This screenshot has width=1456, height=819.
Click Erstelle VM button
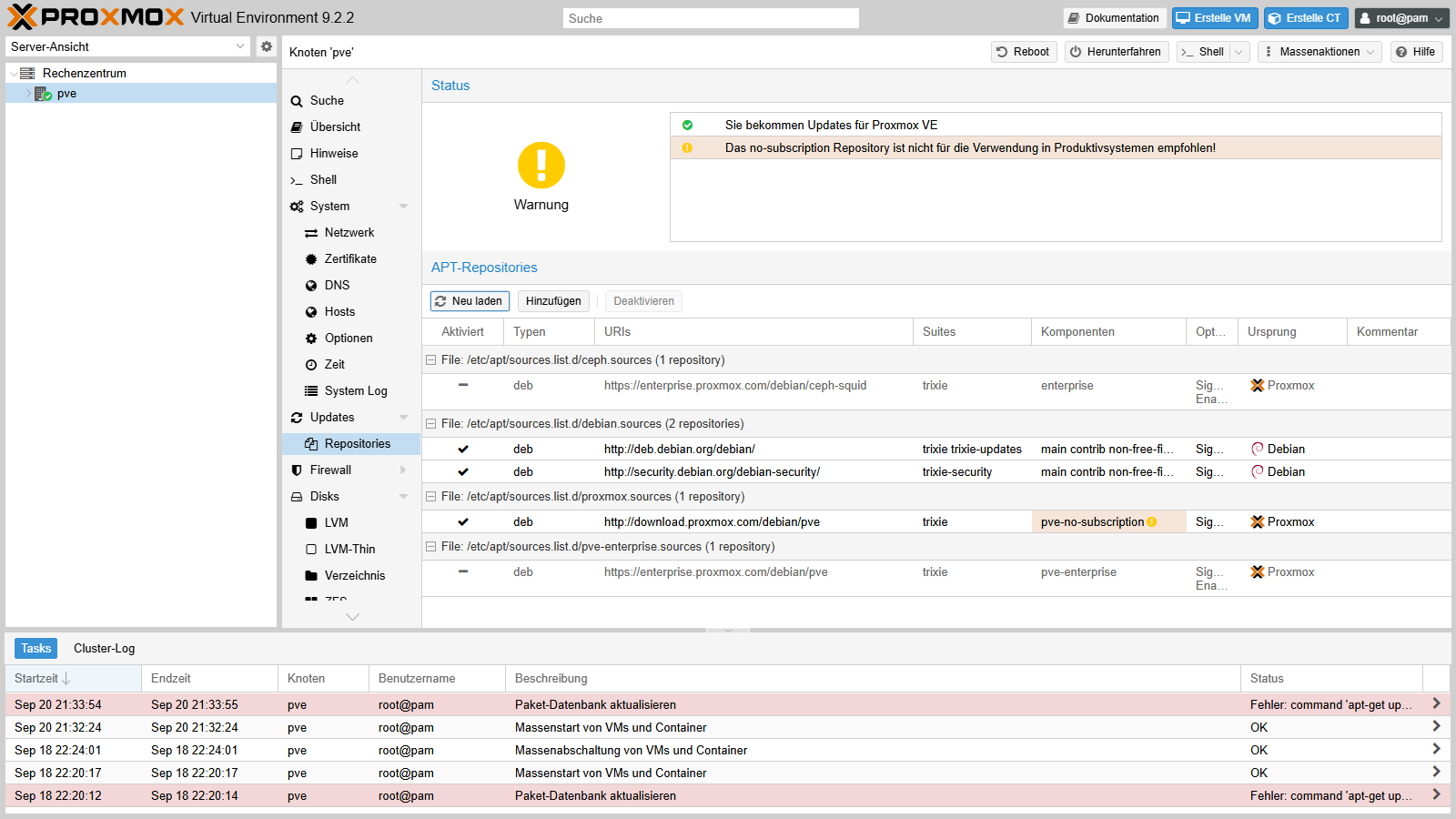[x=1215, y=18]
